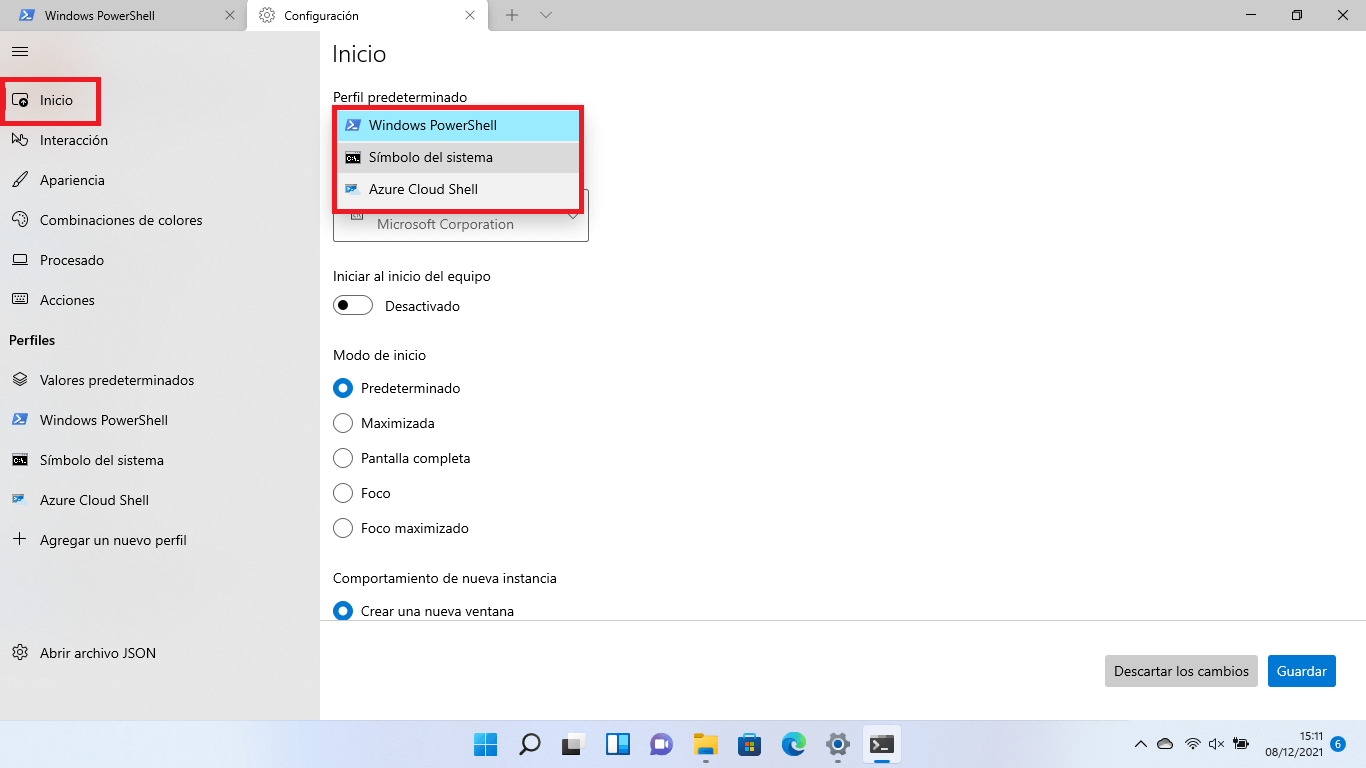Open Windows PowerShell profile in sidebar
The image size is (1366, 768).
click(x=160, y=420)
